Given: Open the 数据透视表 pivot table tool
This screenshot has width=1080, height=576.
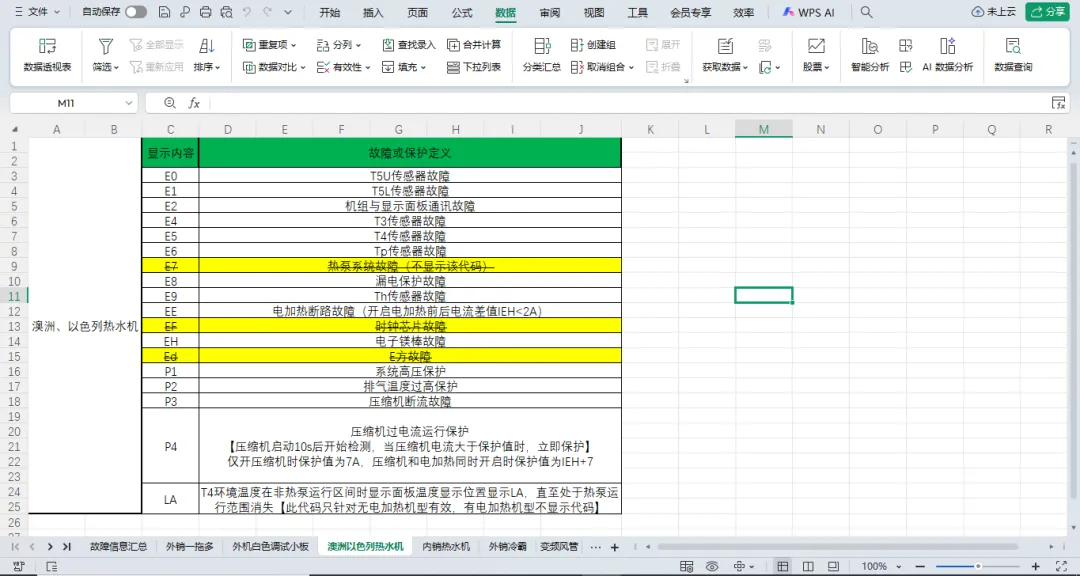Looking at the screenshot, I should 48,55.
